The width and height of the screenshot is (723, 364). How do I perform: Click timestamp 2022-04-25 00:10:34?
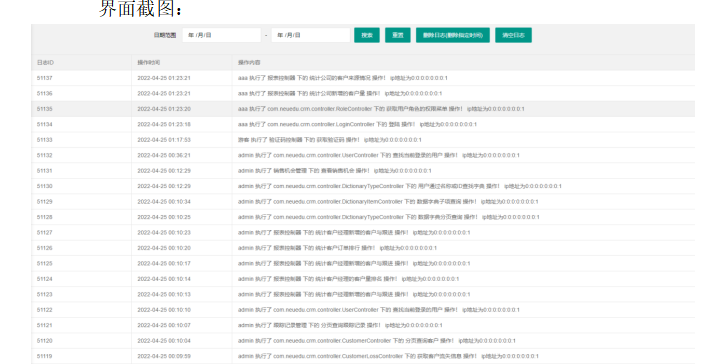(164, 202)
